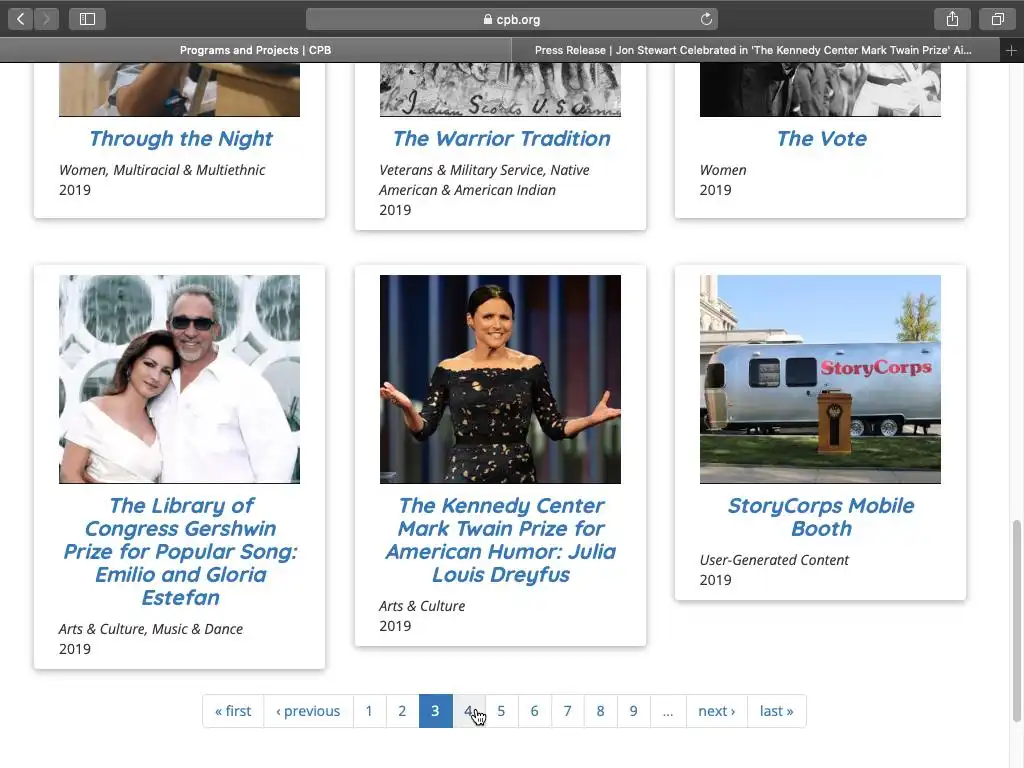Screen dimensions: 1024x768
Task: Click the Through the Night image
Action: point(180,90)
